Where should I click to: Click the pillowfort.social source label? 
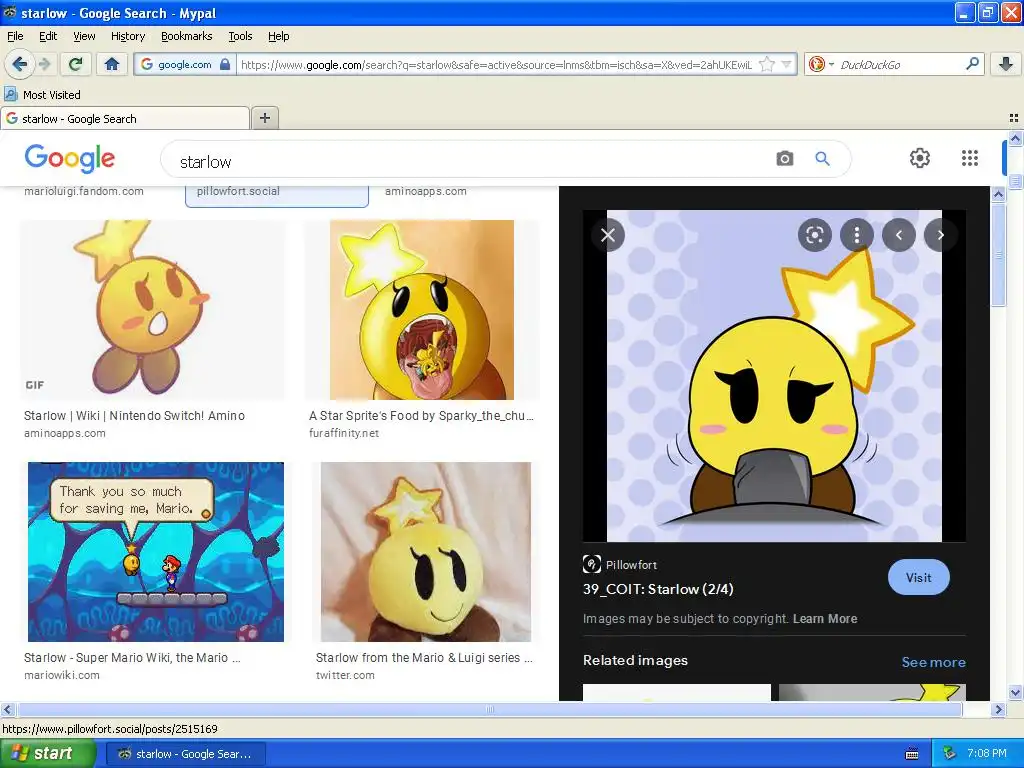coord(238,191)
